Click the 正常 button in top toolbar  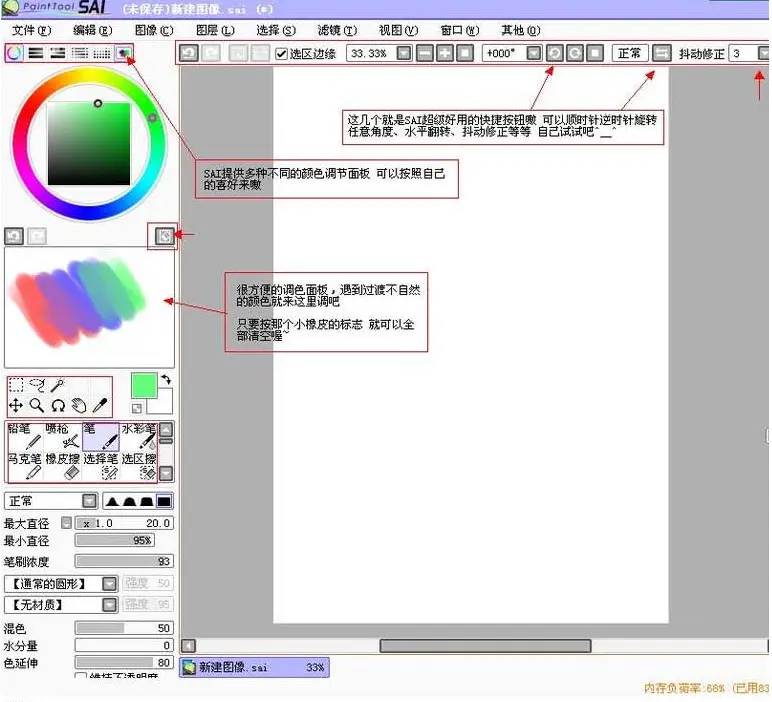[x=630, y=53]
